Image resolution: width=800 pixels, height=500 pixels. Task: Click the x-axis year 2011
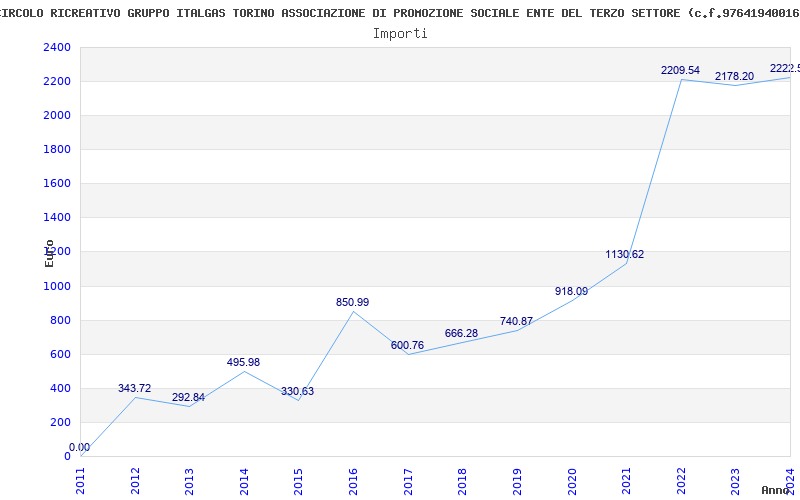(x=81, y=481)
